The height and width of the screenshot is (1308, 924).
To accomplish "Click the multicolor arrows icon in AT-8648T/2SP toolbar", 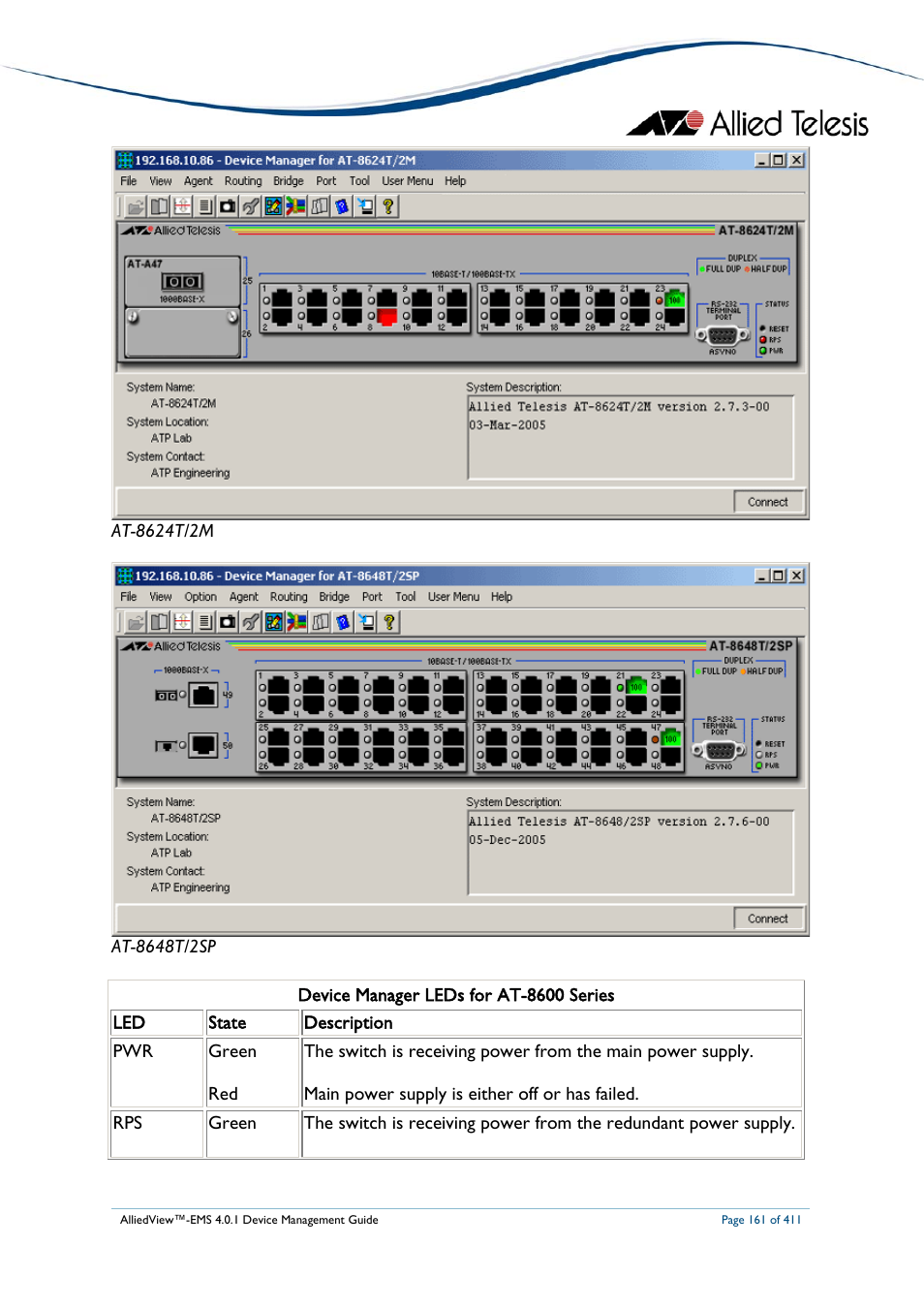I will tap(297, 622).
